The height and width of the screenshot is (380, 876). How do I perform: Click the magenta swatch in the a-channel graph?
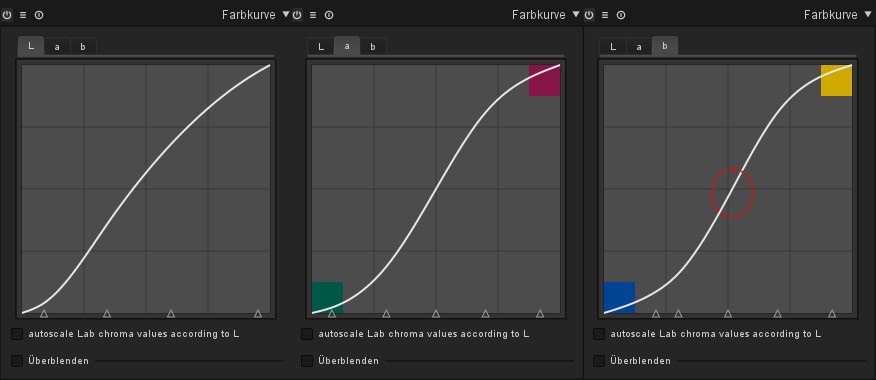pos(544,80)
